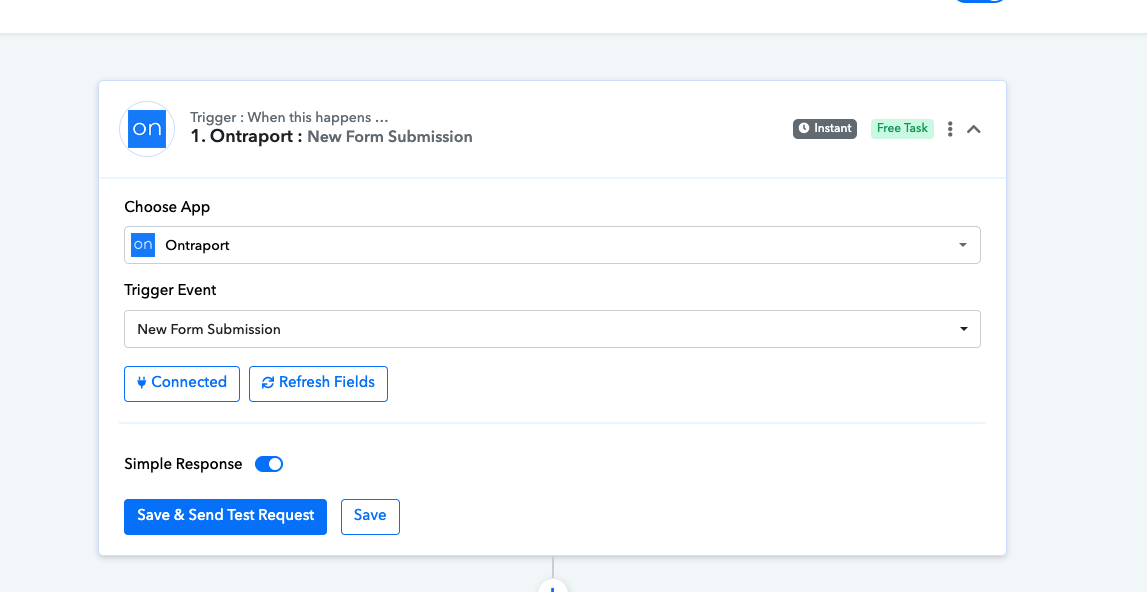
Task: Click Save & Send Test Request
Action: point(225,517)
